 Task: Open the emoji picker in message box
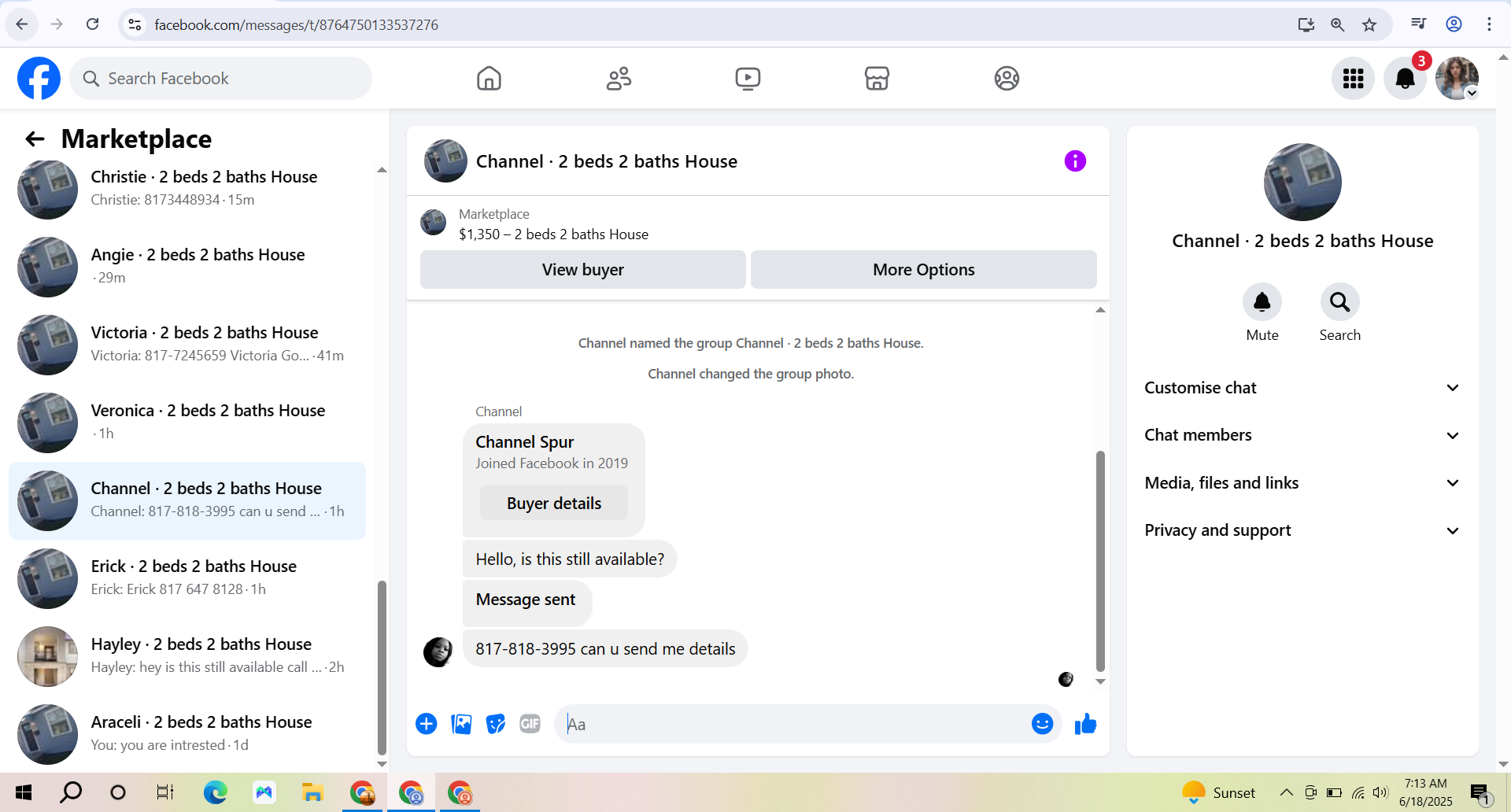pos(1042,724)
